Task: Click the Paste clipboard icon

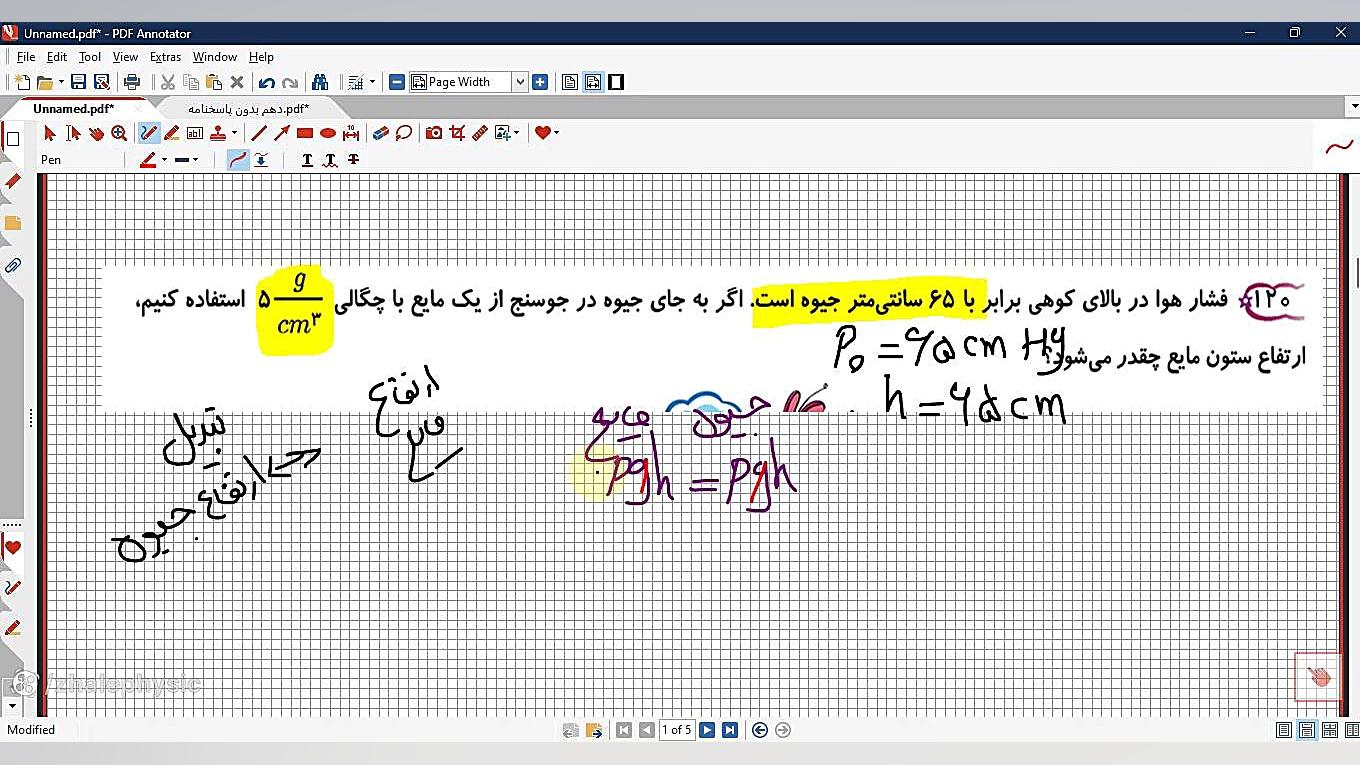Action: (214, 82)
